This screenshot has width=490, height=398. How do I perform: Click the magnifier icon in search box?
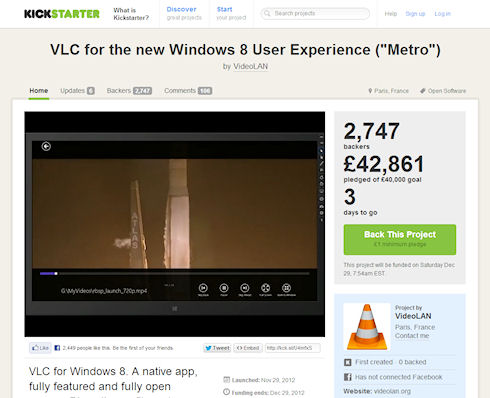(x=267, y=13)
